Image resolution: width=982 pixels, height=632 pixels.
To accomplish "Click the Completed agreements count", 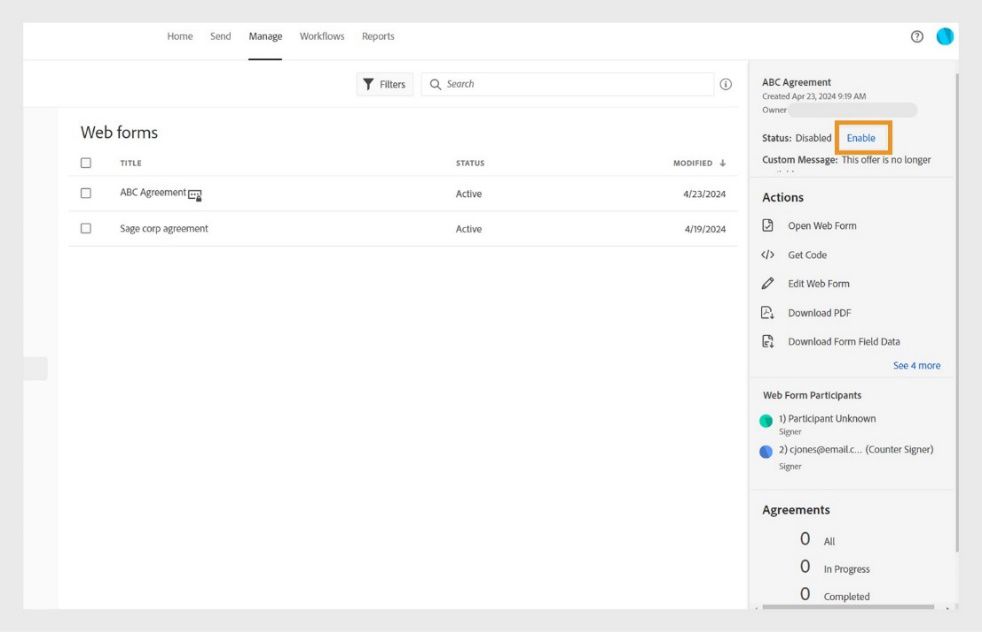I will (x=805, y=594).
